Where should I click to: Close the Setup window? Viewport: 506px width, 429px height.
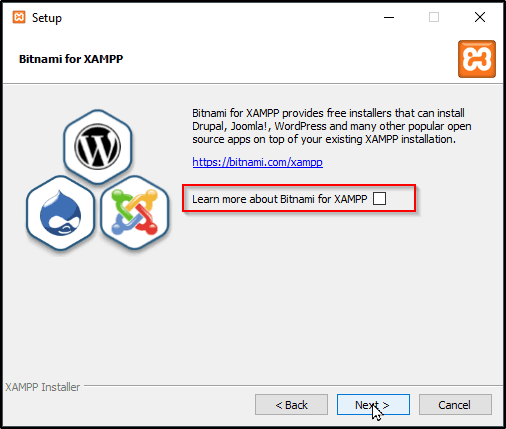pyautogui.click(x=480, y=17)
